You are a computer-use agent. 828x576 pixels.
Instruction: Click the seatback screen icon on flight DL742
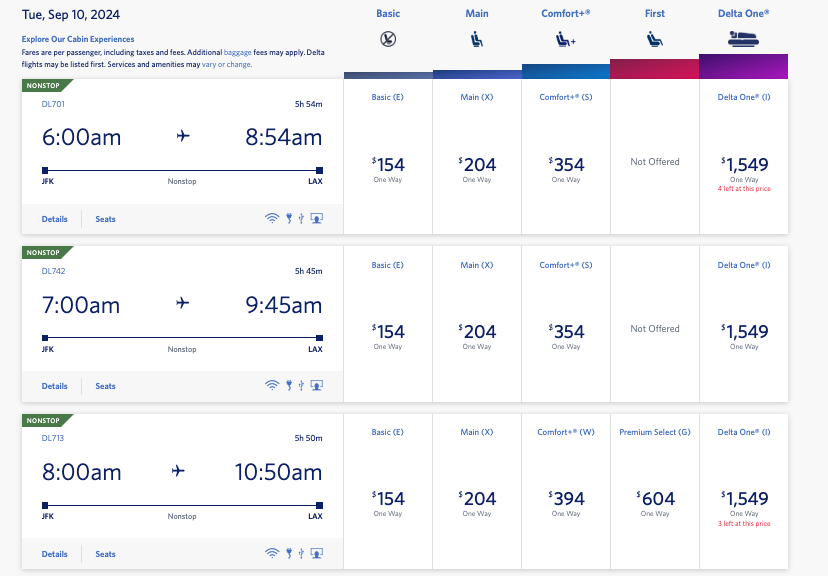click(x=317, y=385)
